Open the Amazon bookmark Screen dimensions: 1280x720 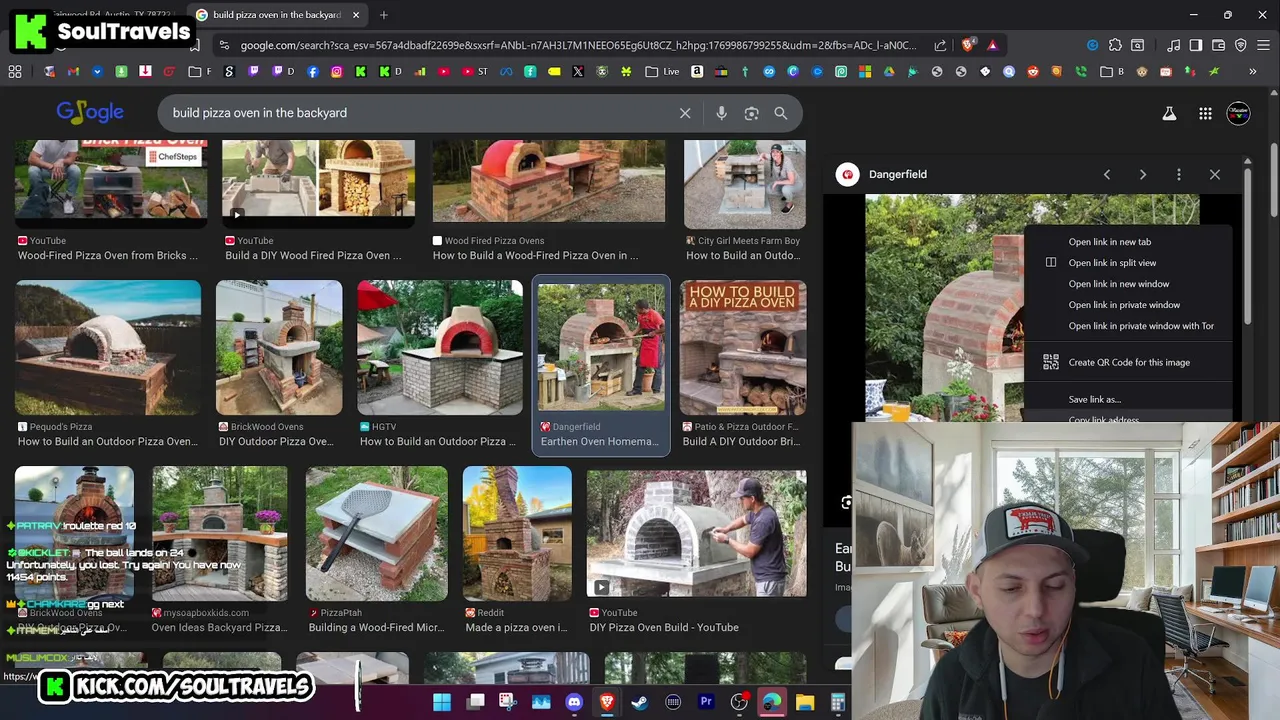tap(697, 71)
